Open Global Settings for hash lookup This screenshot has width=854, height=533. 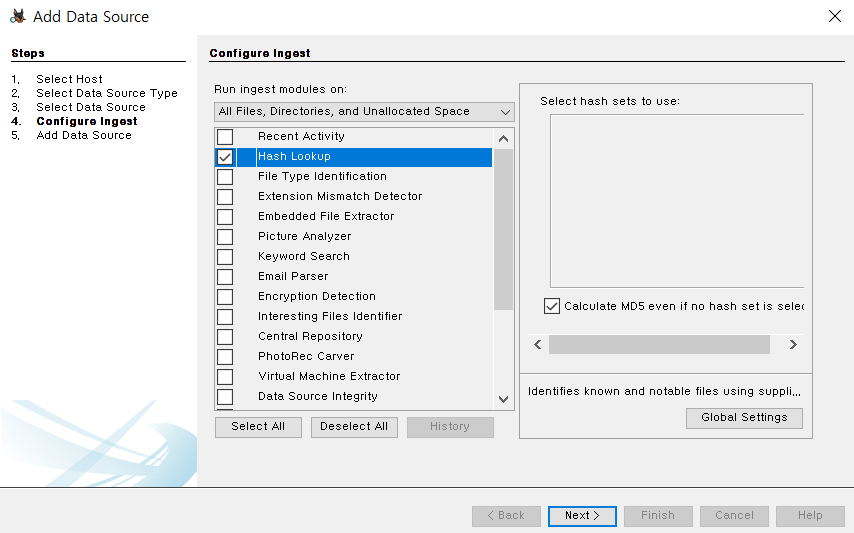coord(744,418)
